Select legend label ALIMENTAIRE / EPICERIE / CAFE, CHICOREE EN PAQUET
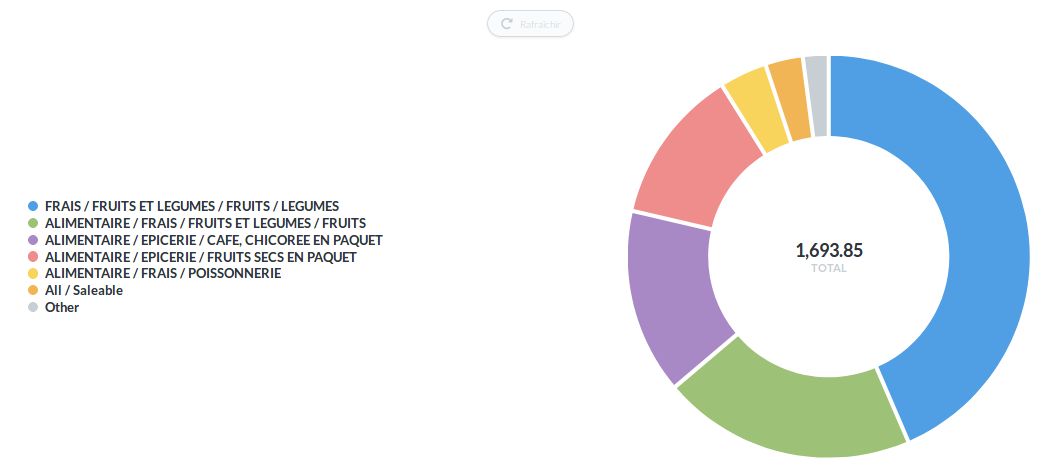The image size is (1060, 471). [214, 240]
